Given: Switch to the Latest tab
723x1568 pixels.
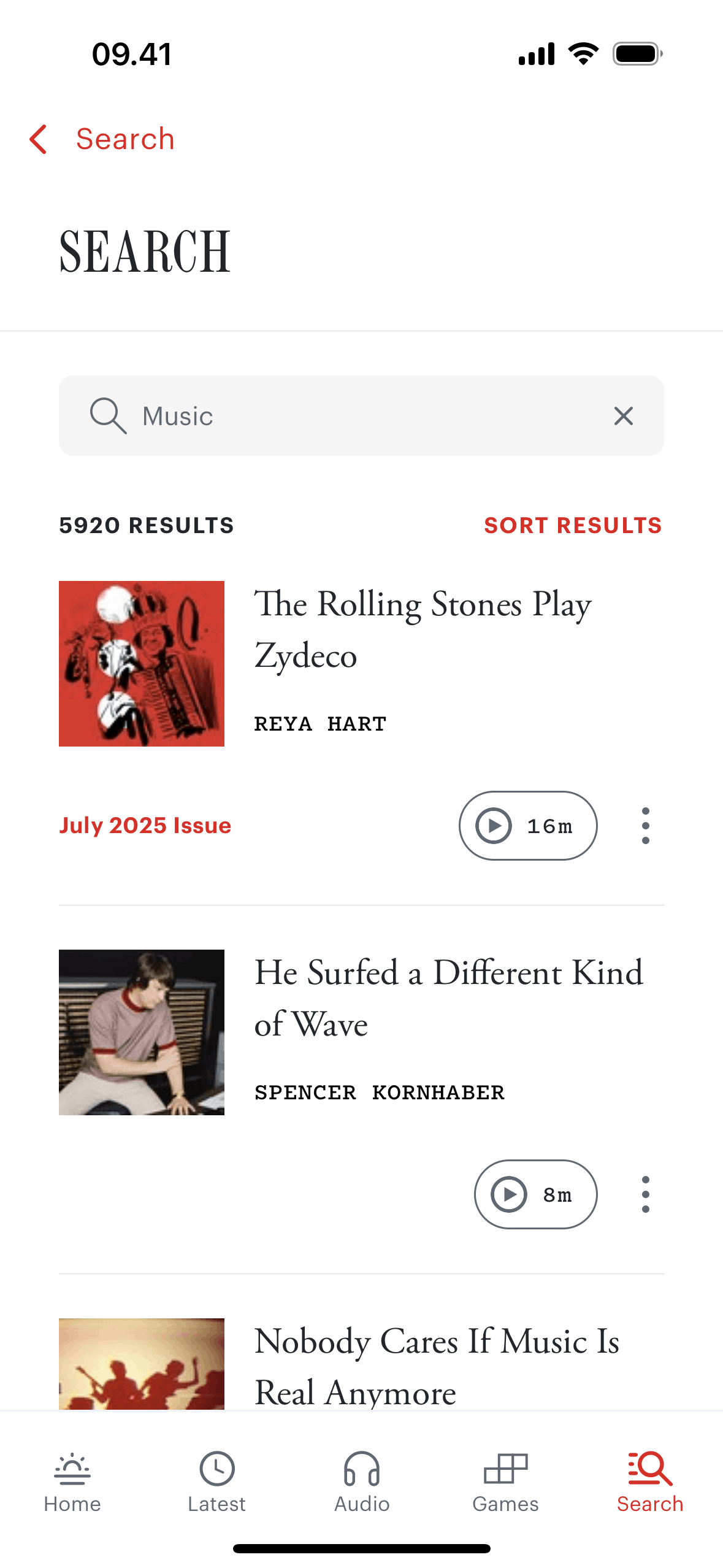Looking at the screenshot, I should [216, 1481].
